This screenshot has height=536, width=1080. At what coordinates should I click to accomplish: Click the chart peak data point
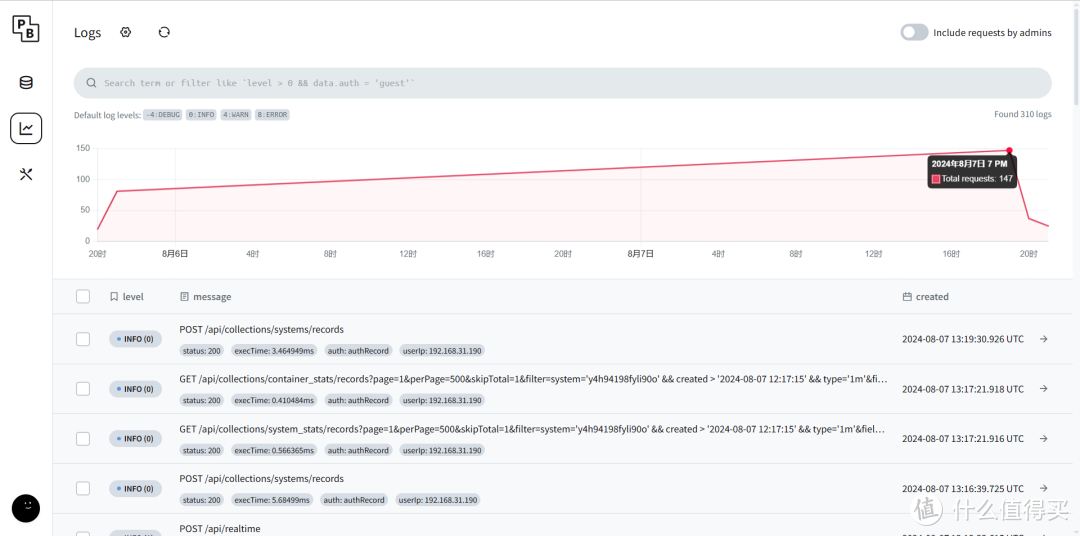(x=1009, y=150)
